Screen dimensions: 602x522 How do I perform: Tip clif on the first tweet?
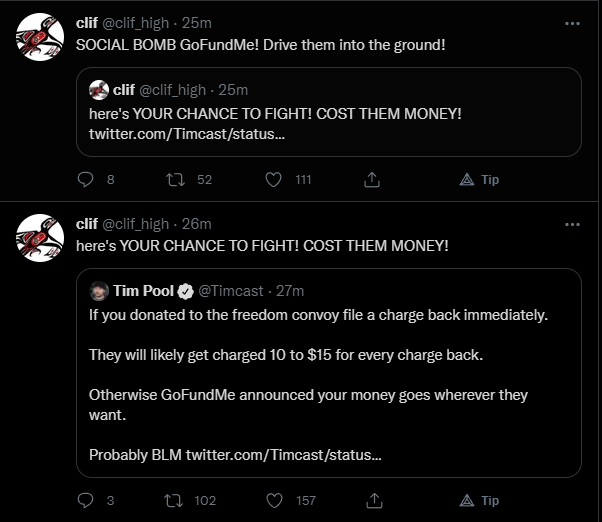479,180
